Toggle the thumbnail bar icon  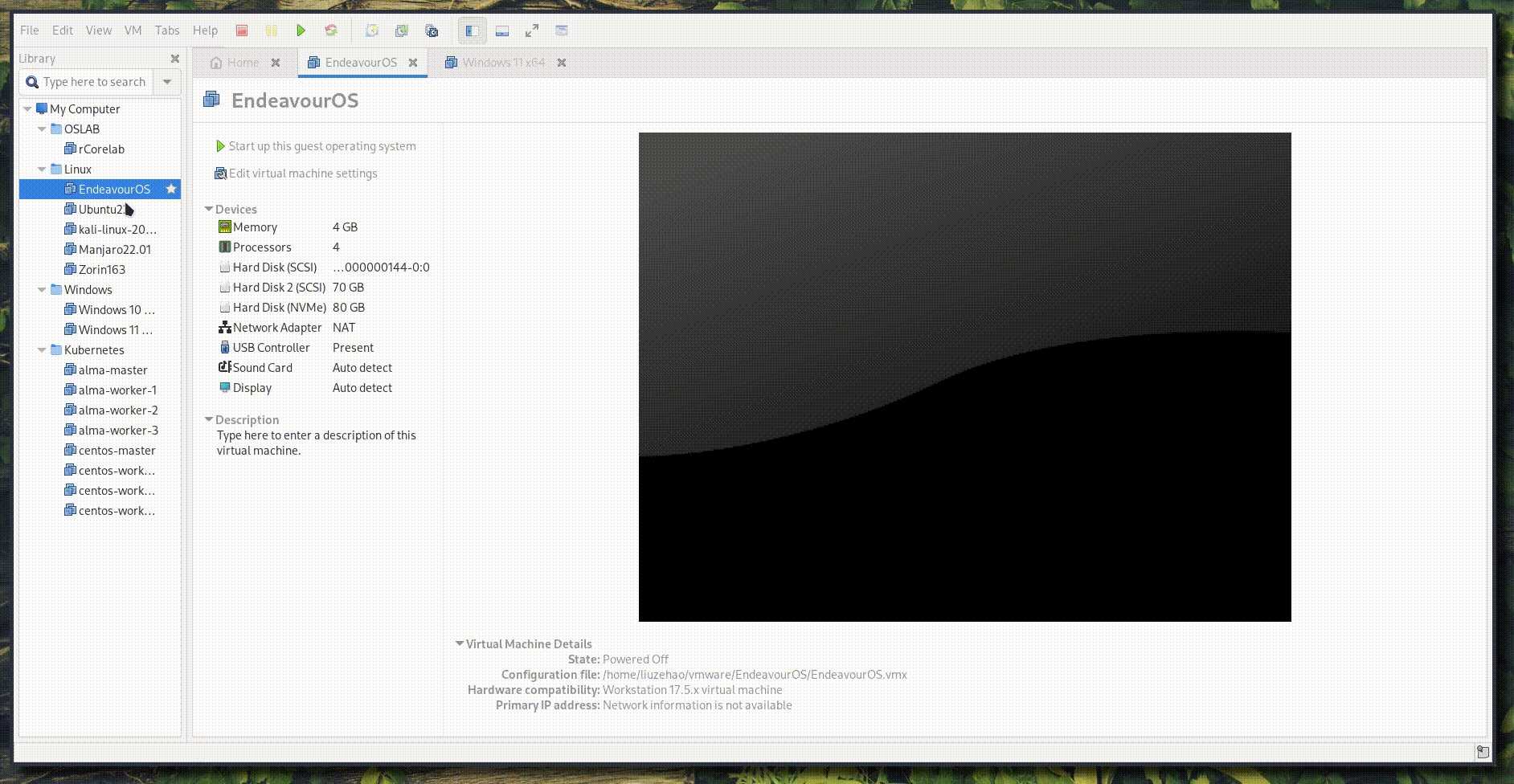pyautogui.click(x=502, y=31)
